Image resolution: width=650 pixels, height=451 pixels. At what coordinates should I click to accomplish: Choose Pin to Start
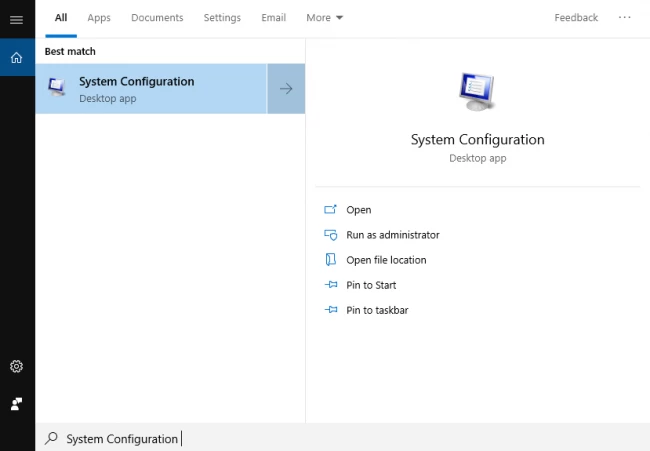pyautogui.click(x=371, y=285)
